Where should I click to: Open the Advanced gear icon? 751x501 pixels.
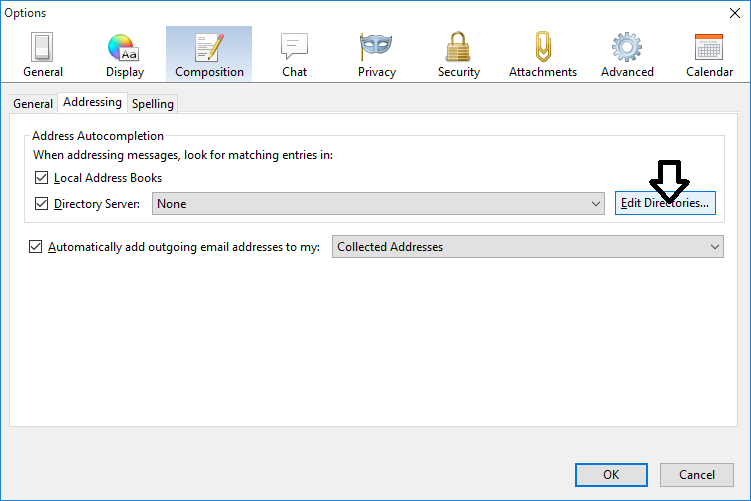coord(627,48)
